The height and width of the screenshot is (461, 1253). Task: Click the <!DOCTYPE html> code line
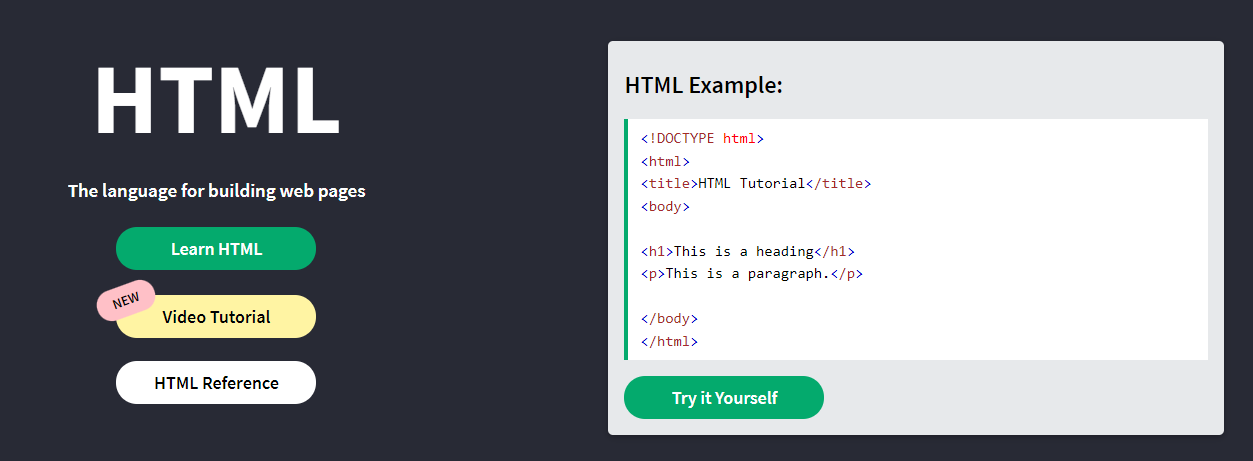coord(702,139)
